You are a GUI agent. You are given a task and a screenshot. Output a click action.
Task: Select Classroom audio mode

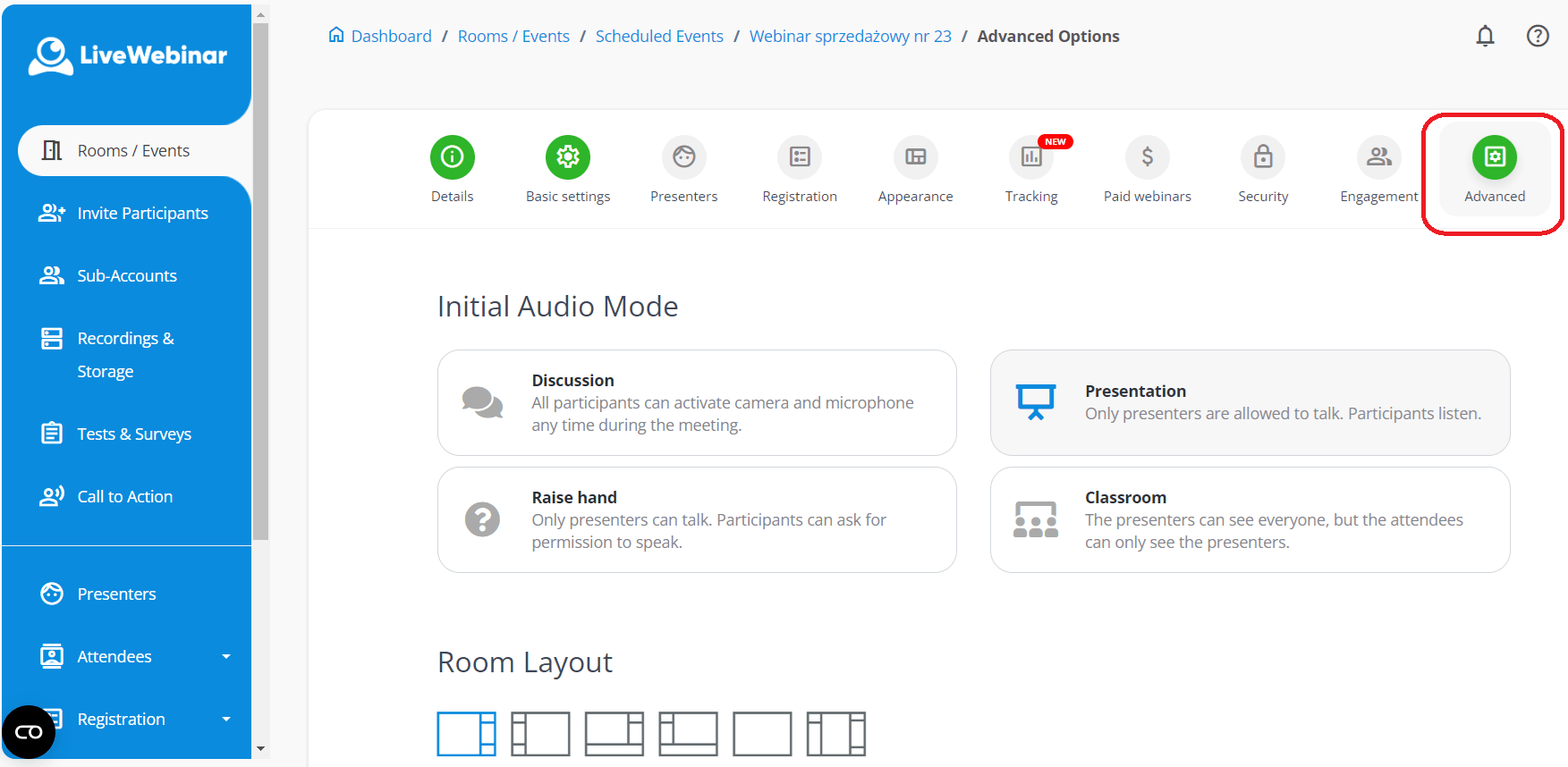pyautogui.click(x=1250, y=519)
